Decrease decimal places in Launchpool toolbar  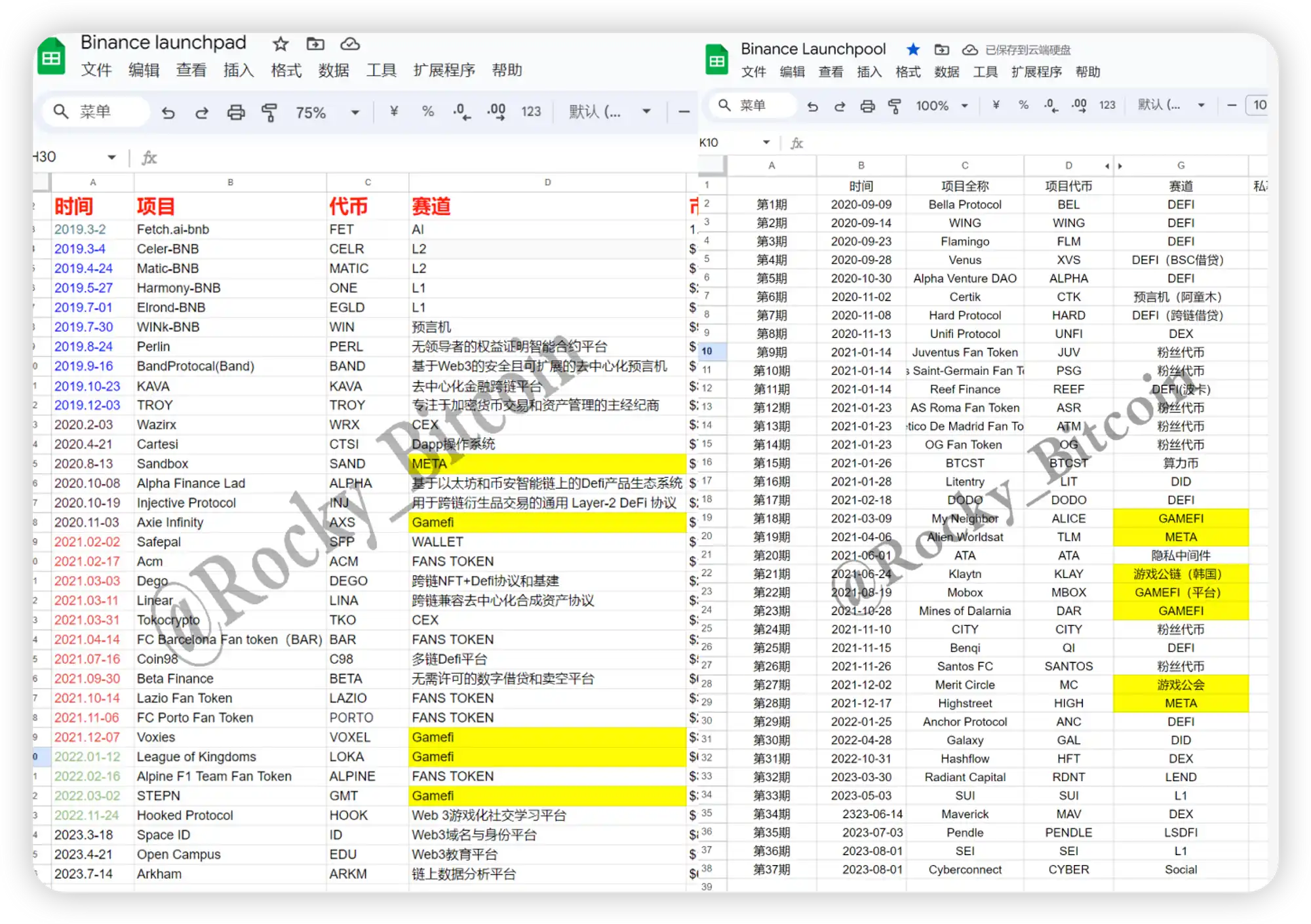click(1051, 106)
